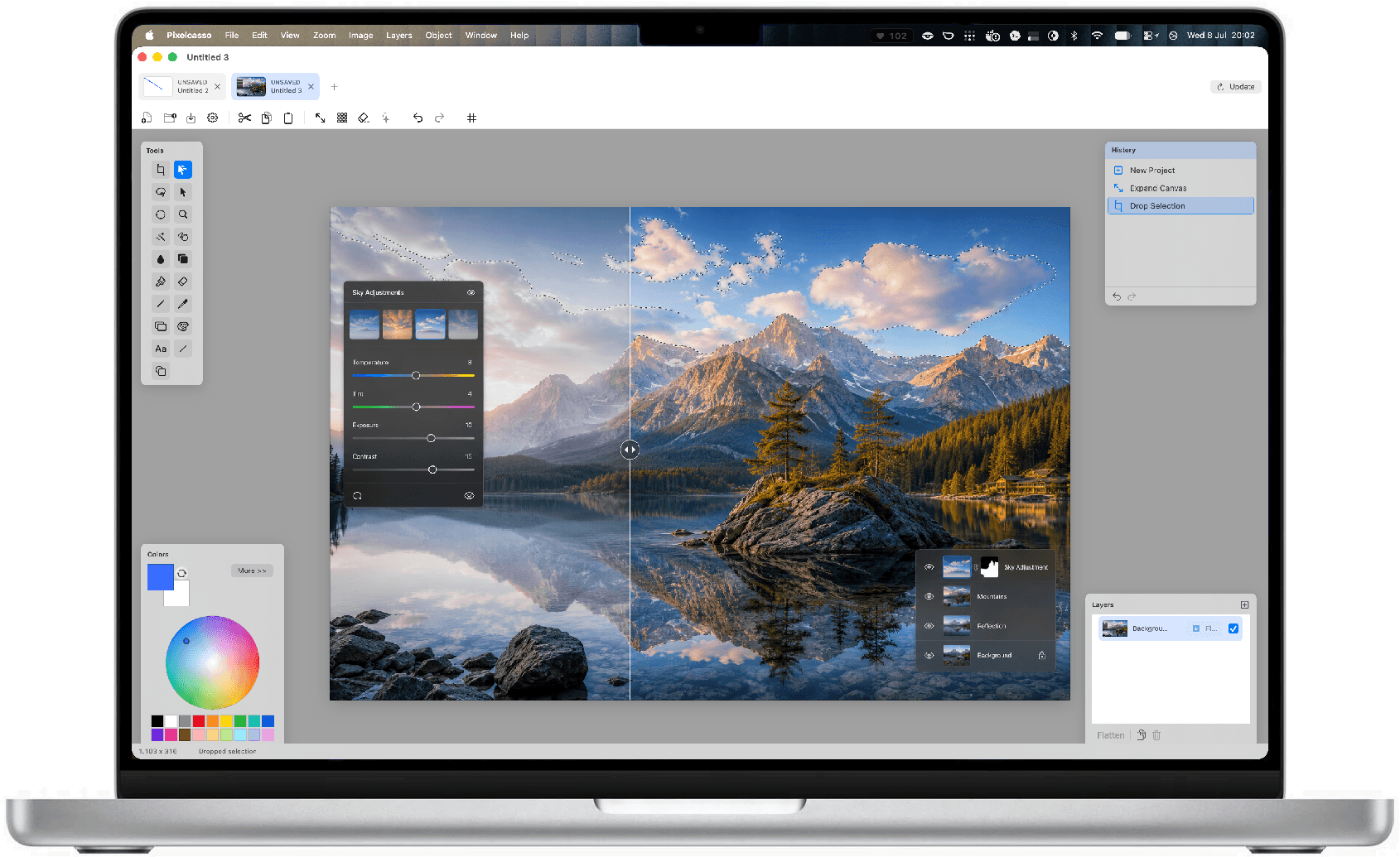Click the save download toolbar icon

(191, 118)
